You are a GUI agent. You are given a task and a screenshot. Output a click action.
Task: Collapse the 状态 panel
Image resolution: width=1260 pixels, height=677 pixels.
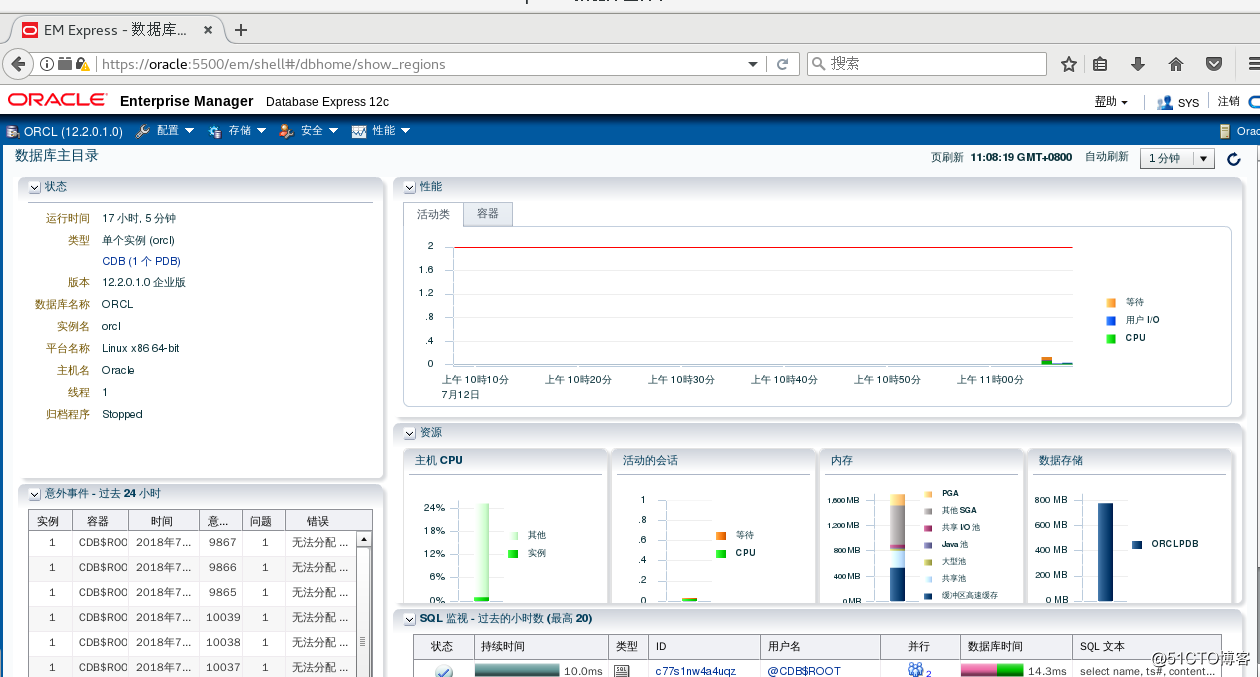coord(35,187)
